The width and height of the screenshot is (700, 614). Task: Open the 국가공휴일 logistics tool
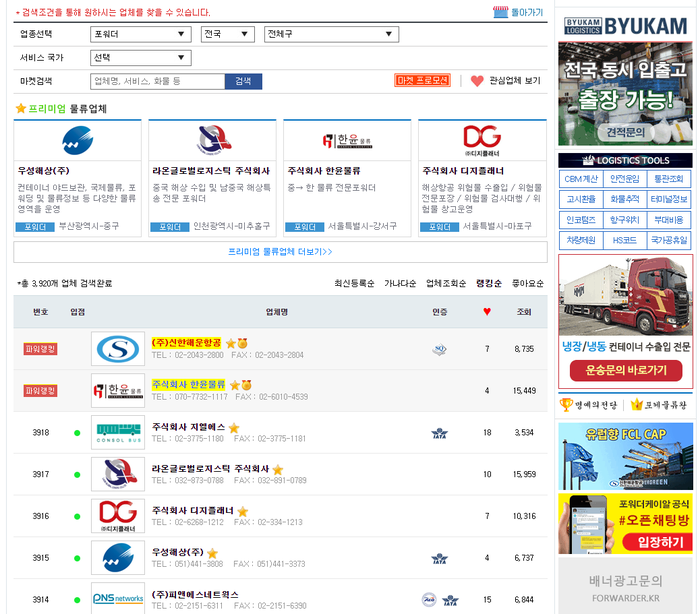tap(669, 240)
